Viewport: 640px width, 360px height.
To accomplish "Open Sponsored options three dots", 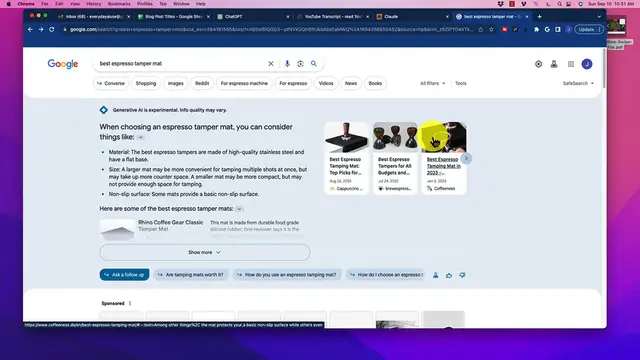I will (x=130, y=303).
